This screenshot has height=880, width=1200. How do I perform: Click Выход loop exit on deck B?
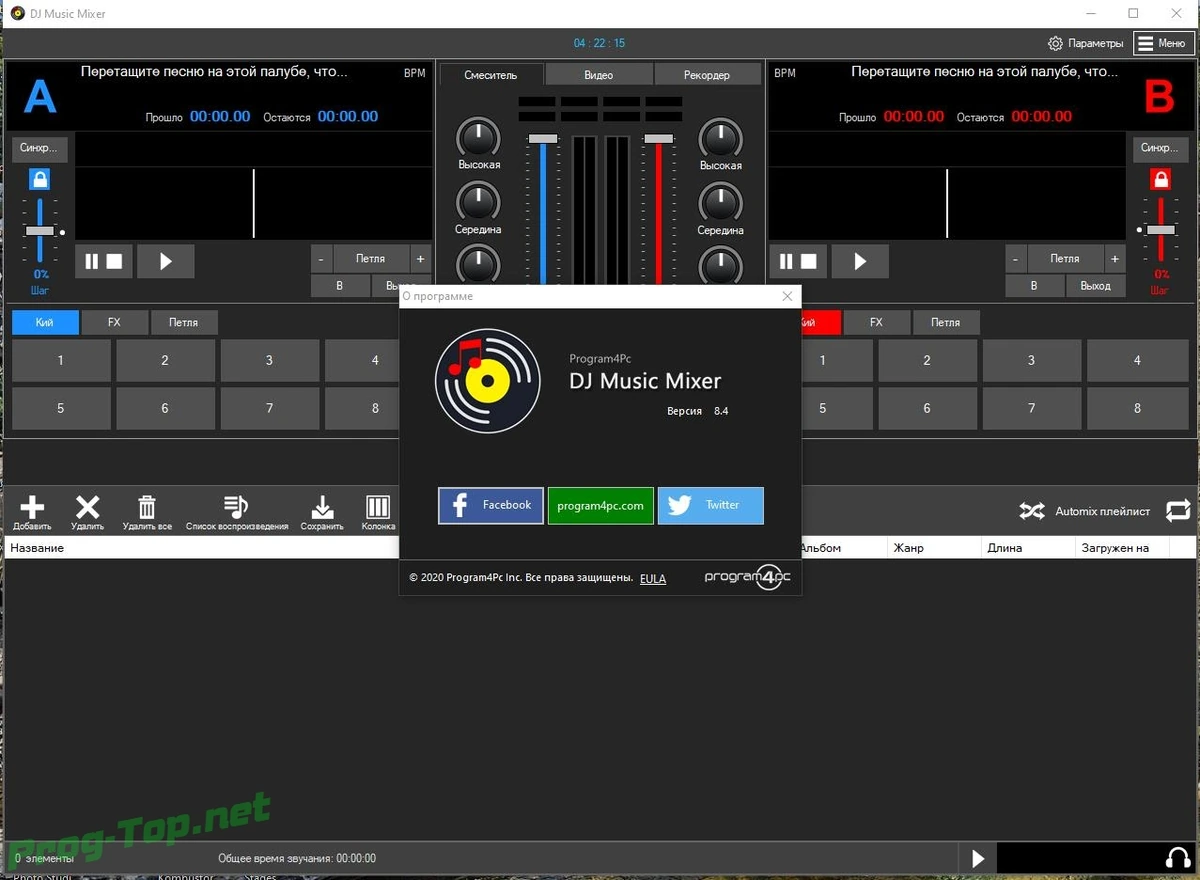click(x=1095, y=285)
